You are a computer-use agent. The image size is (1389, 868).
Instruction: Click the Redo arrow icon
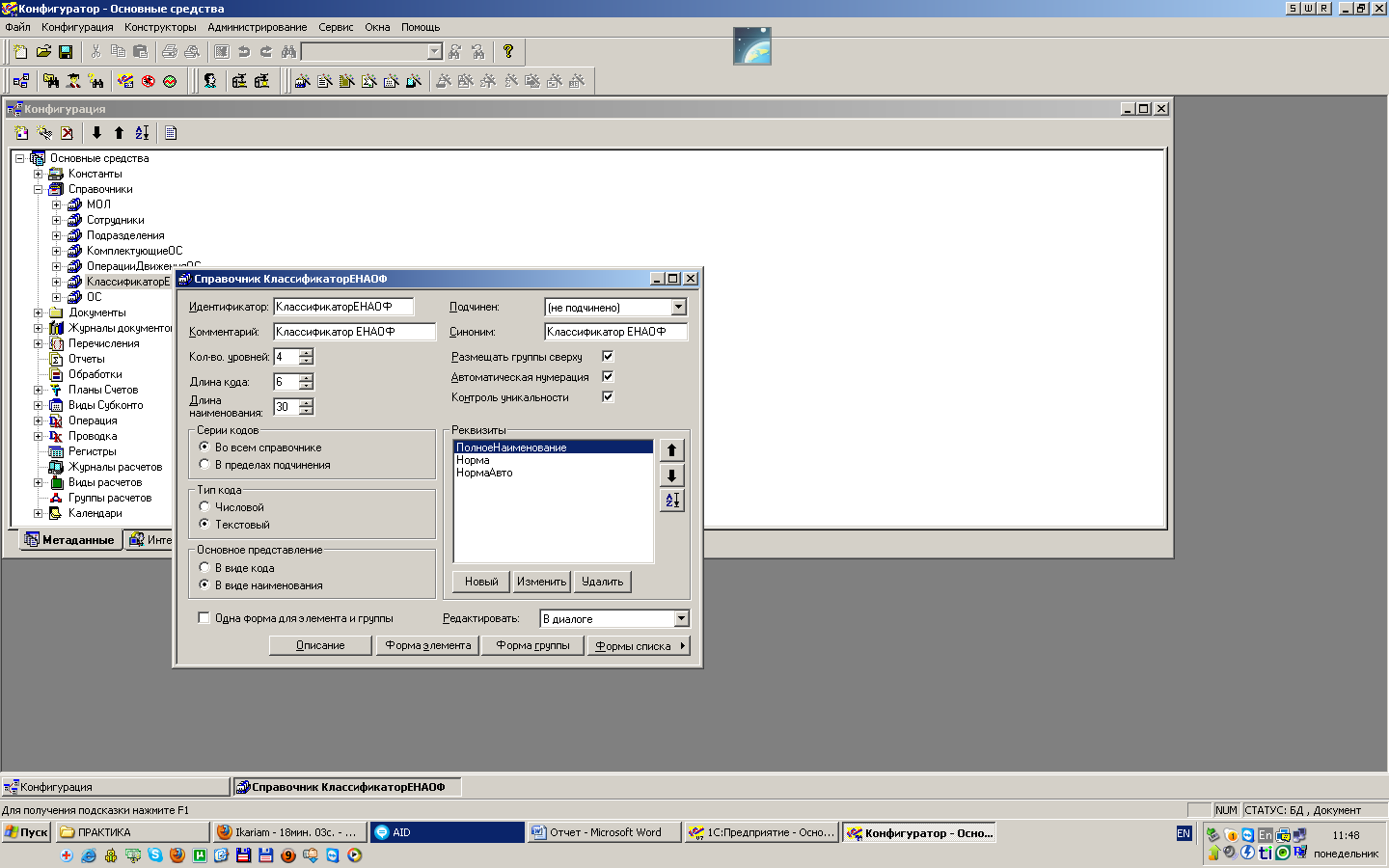tap(266, 51)
